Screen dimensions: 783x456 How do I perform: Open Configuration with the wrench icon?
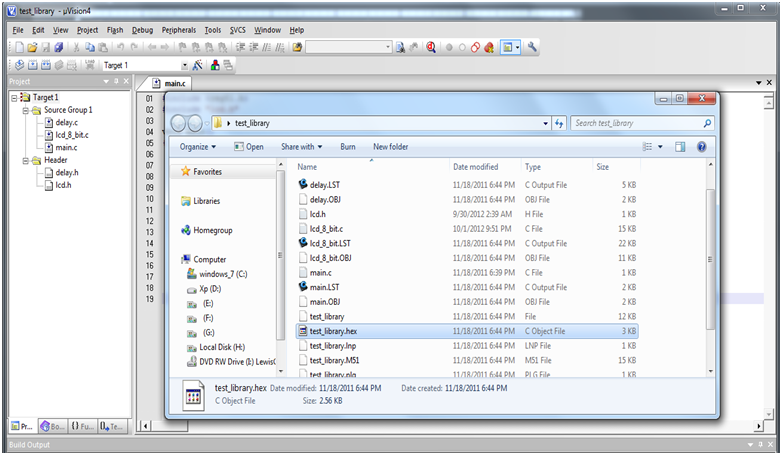[x=532, y=47]
